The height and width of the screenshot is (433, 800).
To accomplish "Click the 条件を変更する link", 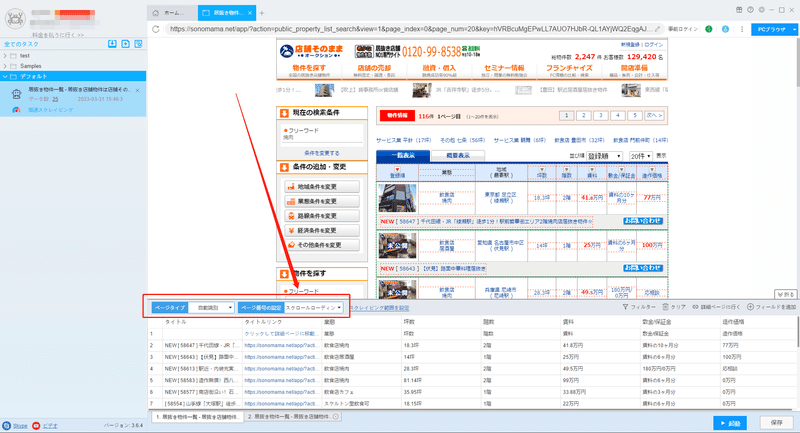I will point(321,153).
